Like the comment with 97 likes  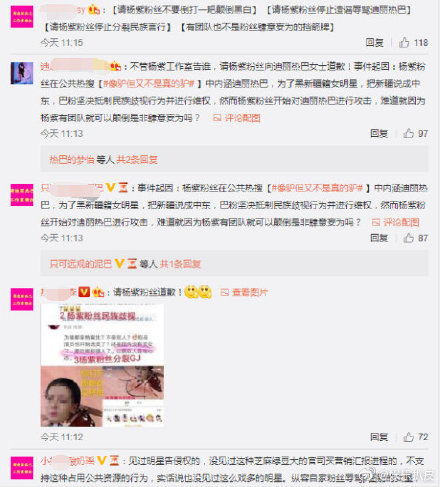pos(408,133)
